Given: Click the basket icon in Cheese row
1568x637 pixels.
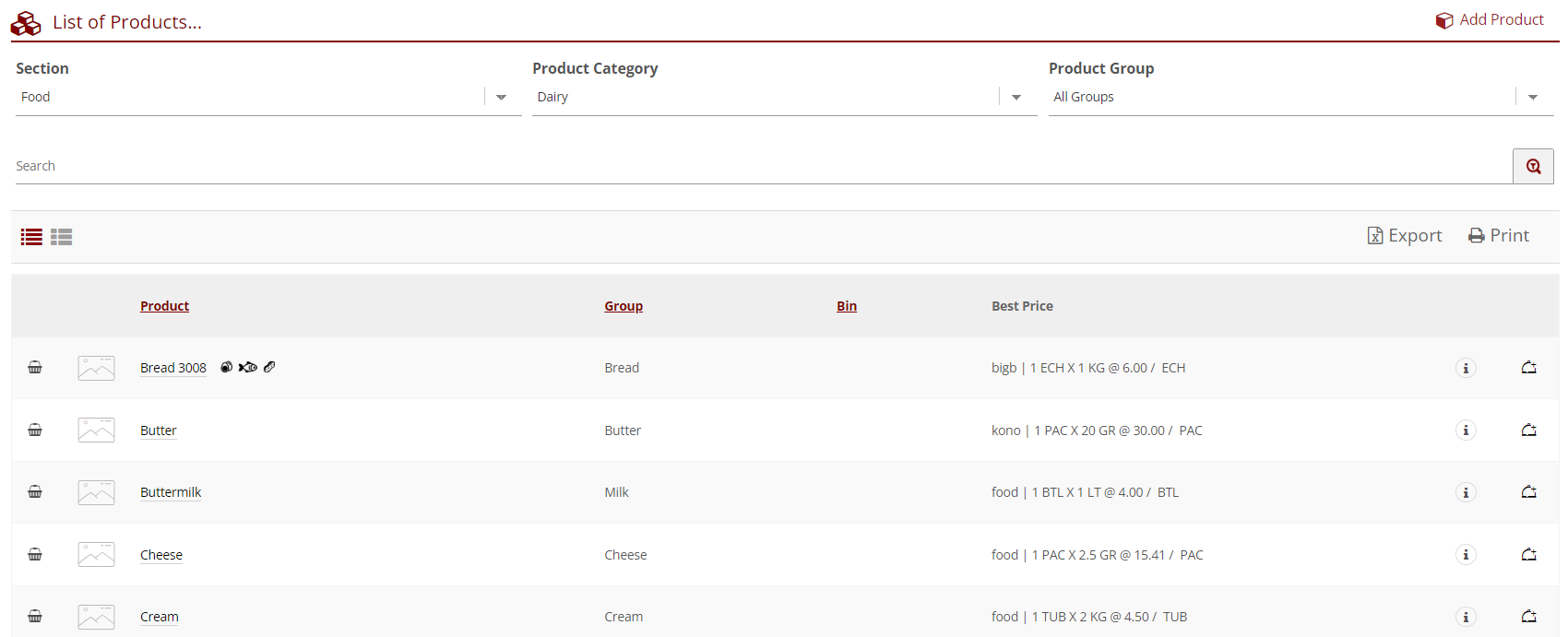Looking at the screenshot, I should point(35,555).
